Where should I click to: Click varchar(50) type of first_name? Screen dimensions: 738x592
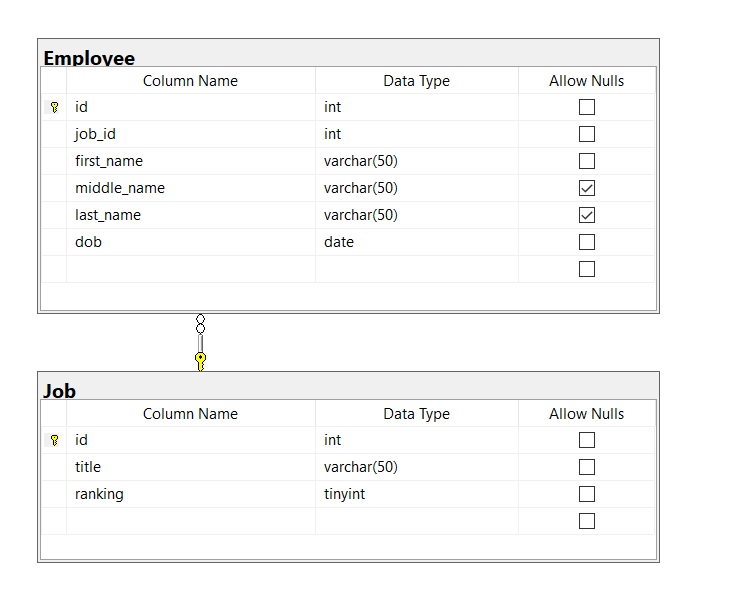tap(417, 161)
